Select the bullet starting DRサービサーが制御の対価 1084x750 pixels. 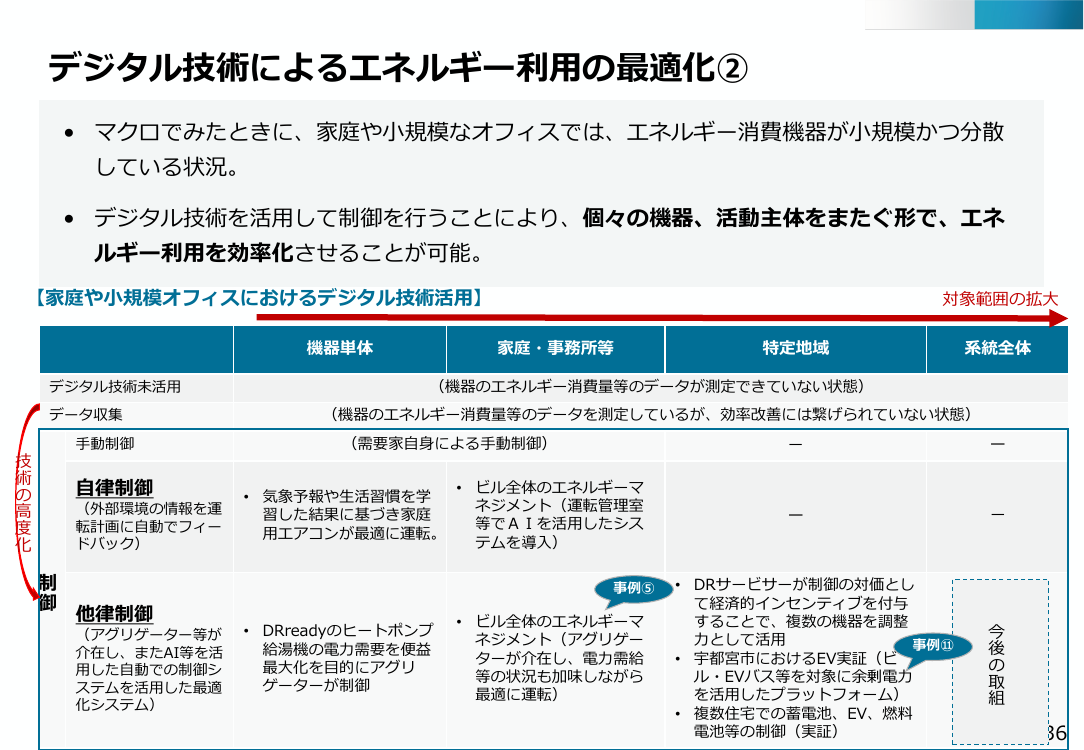click(x=795, y=612)
